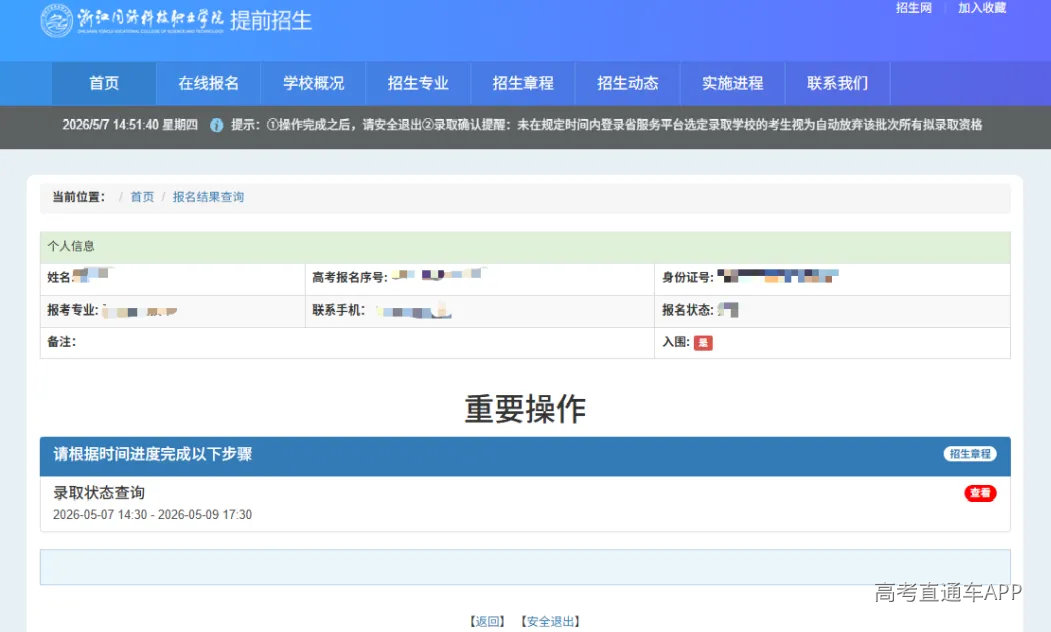Click the 备注 label
This screenshot has width=1051, height=632.
point(62,342)
